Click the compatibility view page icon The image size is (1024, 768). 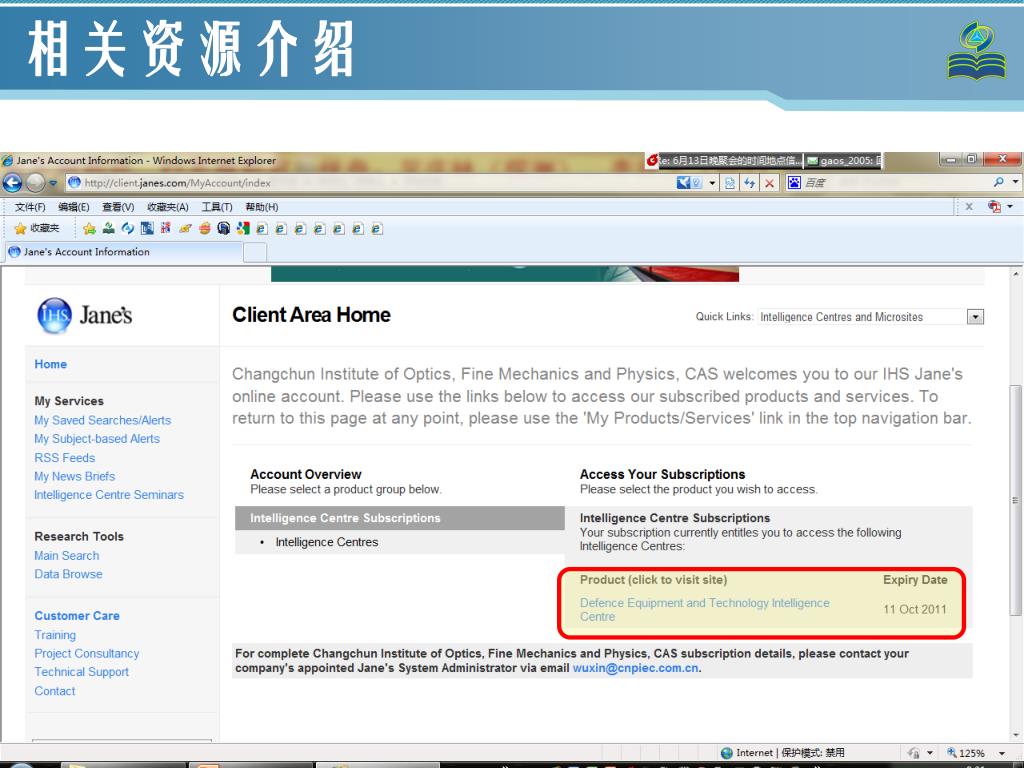729,183
